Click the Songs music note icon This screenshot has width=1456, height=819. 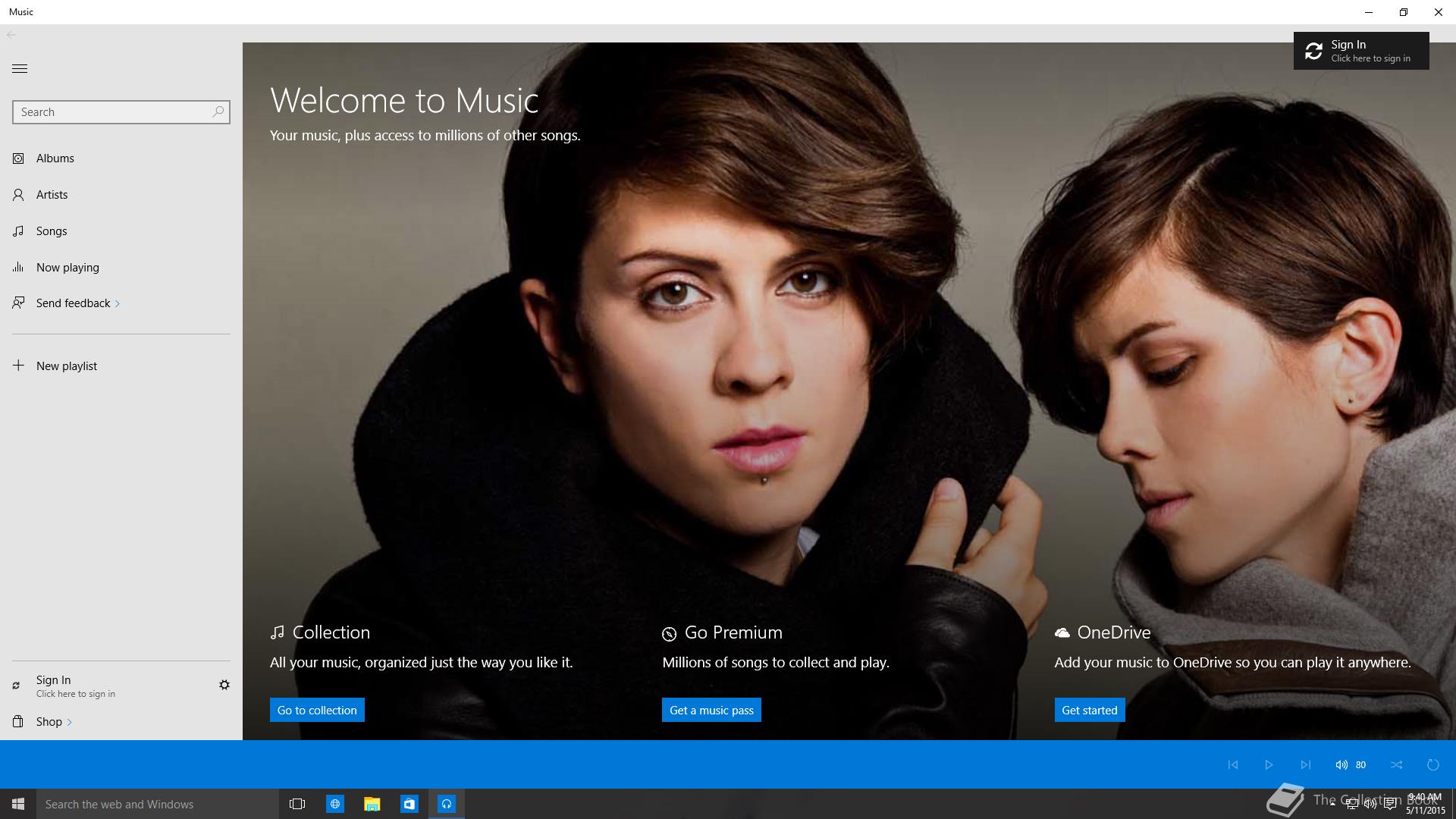click(18, 231)
